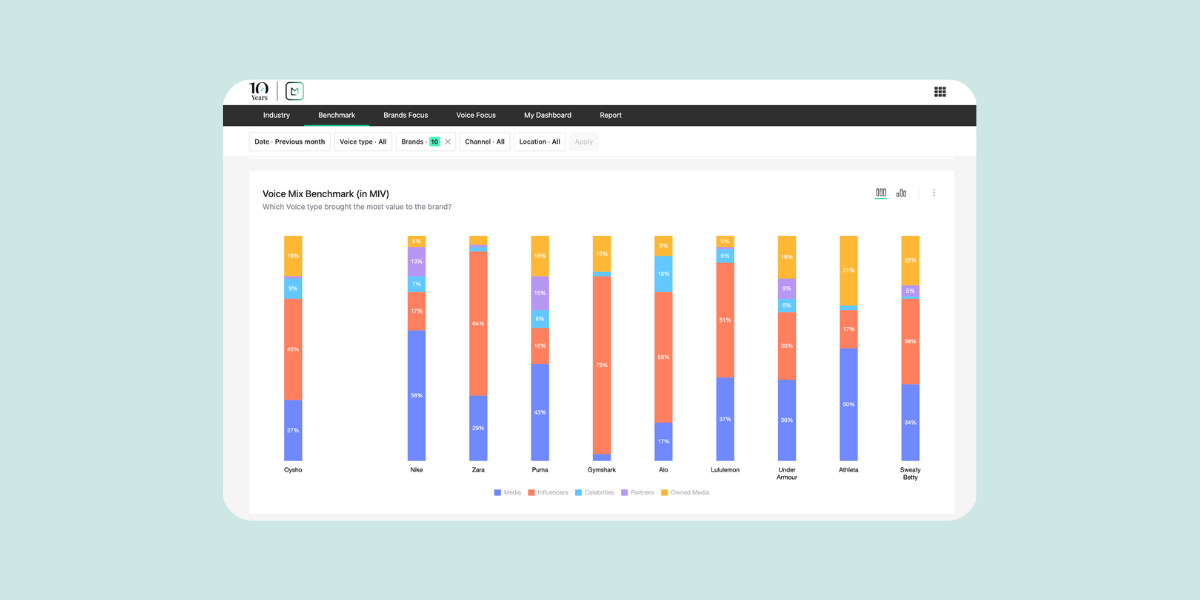This screenshot has width=1200, height=600.
Task: Click Lululemon's 51% Influencers segment
Action: (x=725, y=320)
